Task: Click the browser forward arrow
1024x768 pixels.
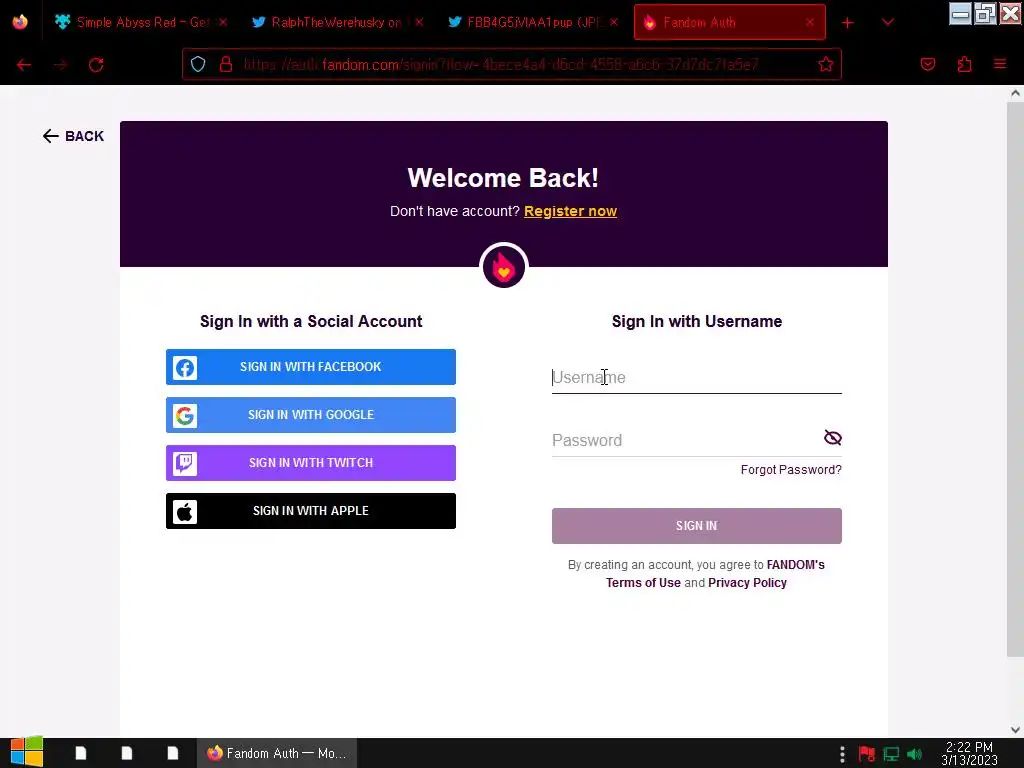Action: point(61,65)
